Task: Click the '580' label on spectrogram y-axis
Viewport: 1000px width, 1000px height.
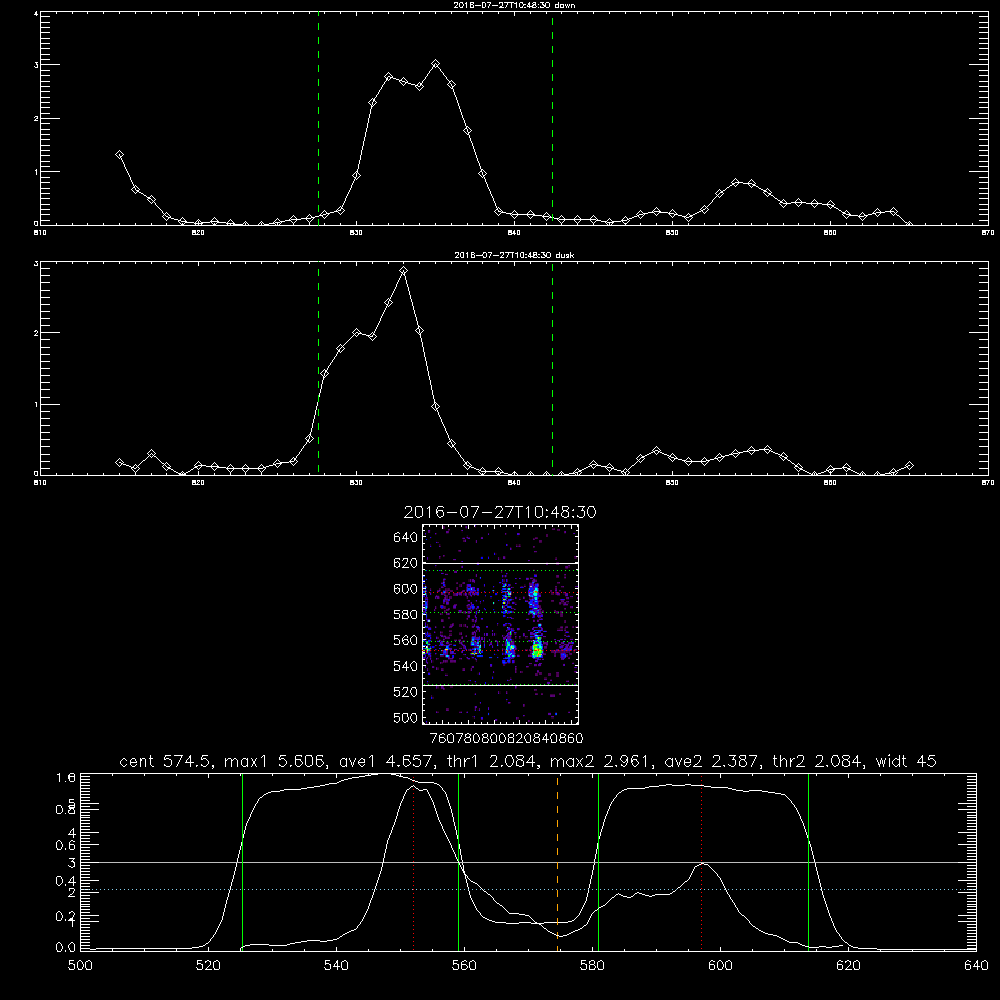Action: click(406, 615)
